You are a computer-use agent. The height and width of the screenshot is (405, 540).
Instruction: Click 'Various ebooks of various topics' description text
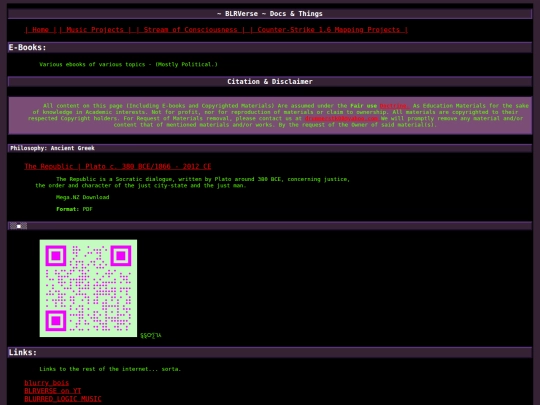(x=128, y=64)
